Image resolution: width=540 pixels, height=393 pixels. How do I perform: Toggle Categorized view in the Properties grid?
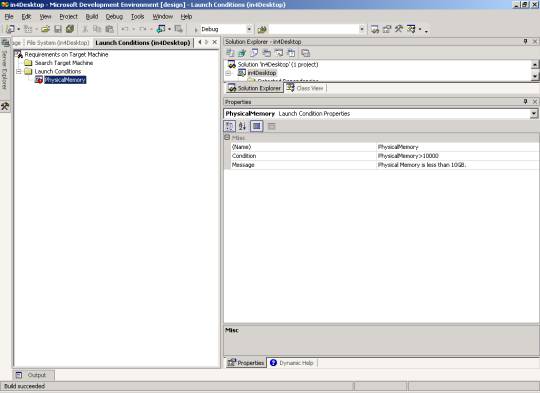coord(229,126)
